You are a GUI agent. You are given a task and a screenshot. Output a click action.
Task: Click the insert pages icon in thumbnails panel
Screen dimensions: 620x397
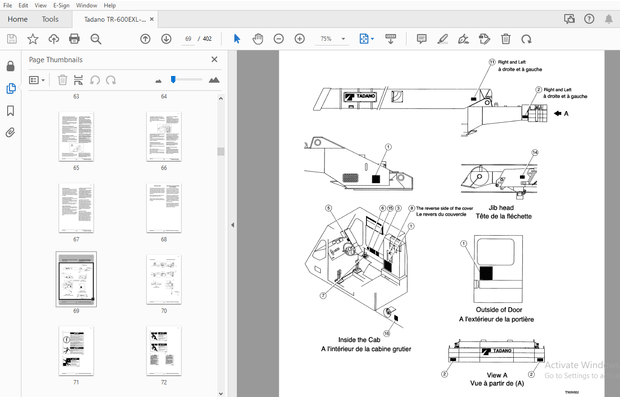[78, 80]
